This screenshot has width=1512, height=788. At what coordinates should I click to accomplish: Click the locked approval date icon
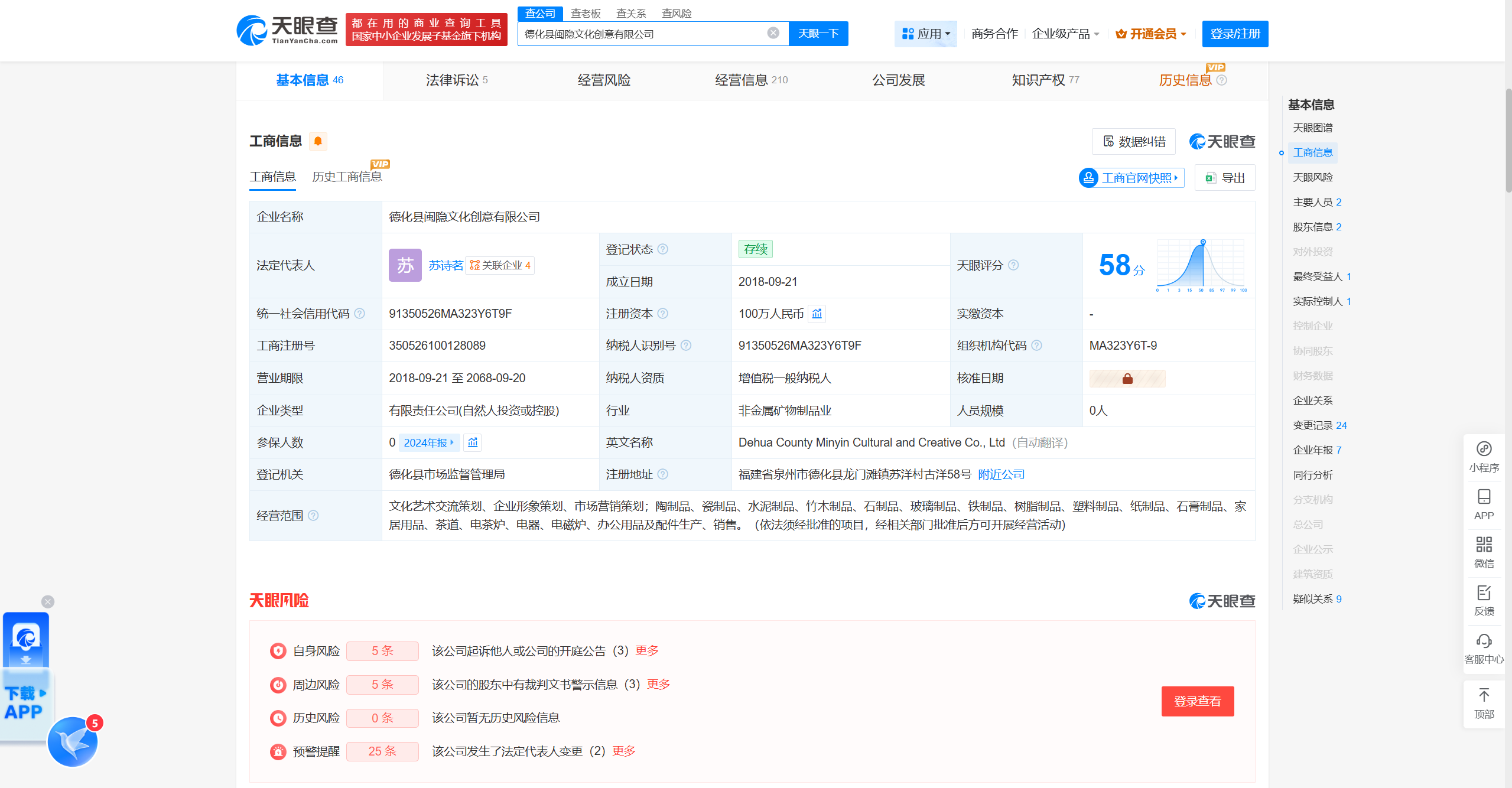tap(1127, 379)
